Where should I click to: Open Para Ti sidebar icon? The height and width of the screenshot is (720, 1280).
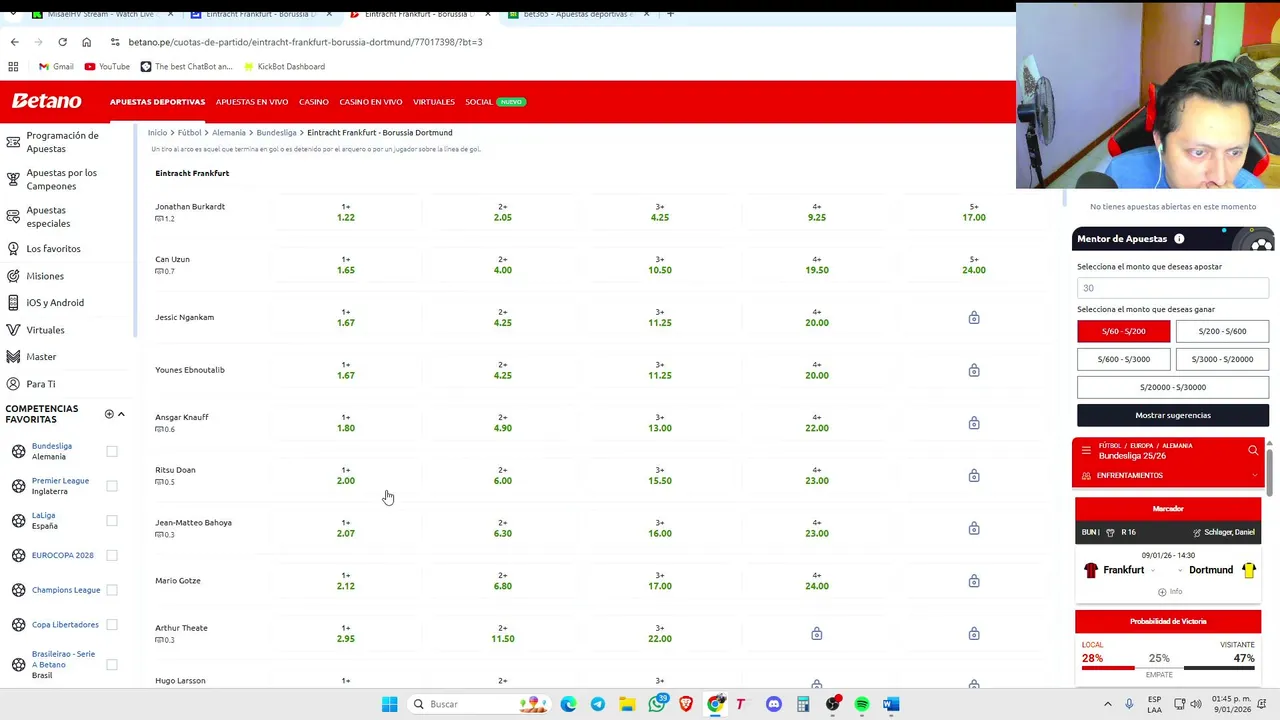coord(13,384)
